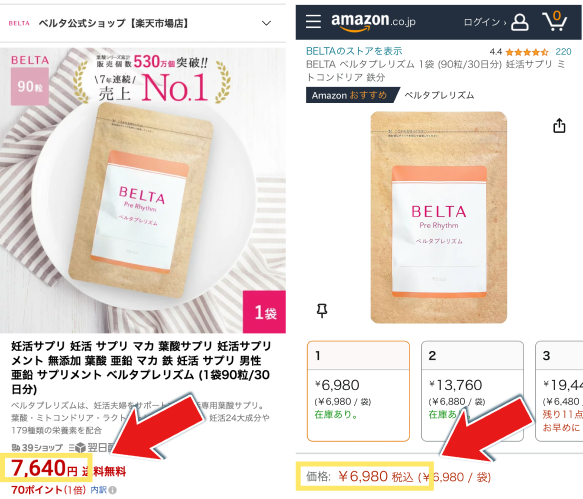Expand the ベルタ公式ショップ header chevron
This screenshot has width=583, height=499.
coord(266,23)
